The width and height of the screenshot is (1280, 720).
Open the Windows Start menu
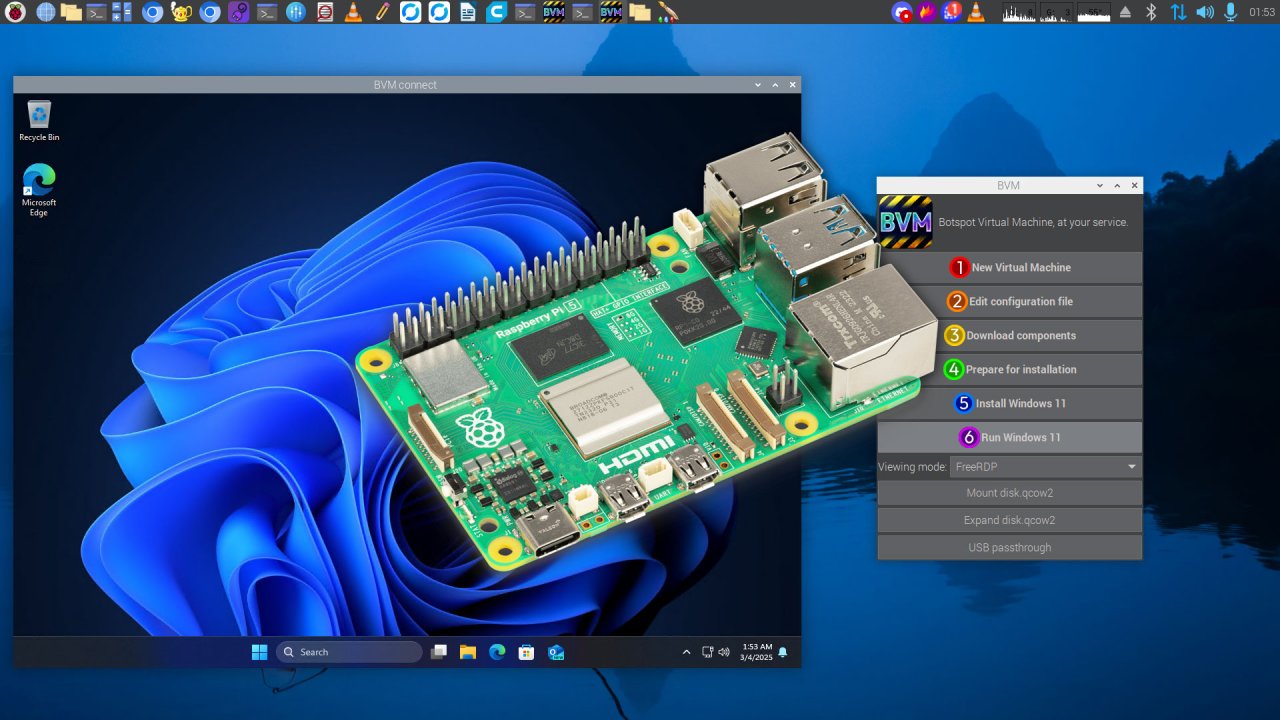tap(259, 652)
